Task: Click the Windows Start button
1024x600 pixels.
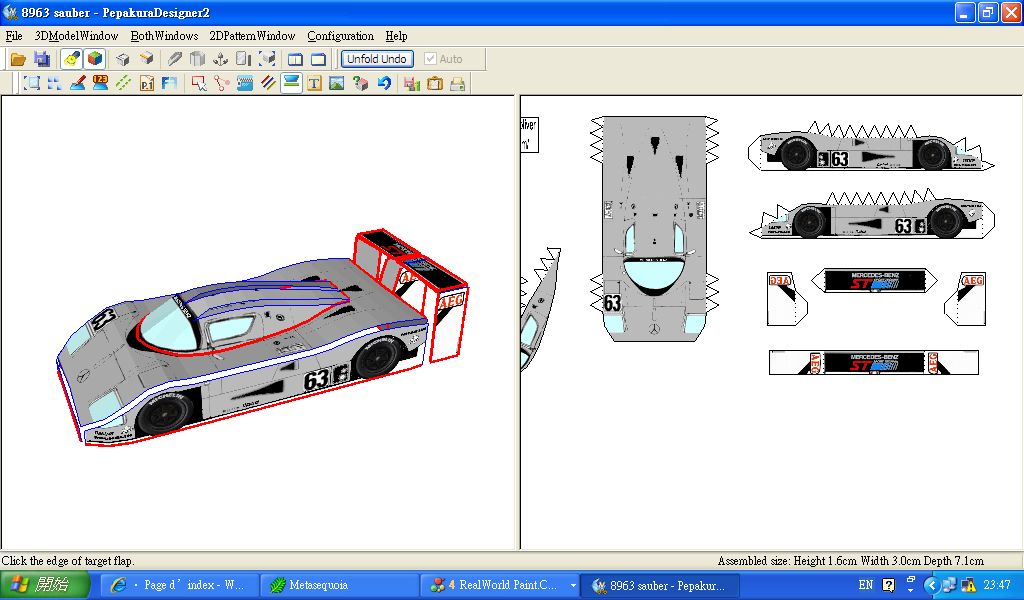Action: [44, 584]
